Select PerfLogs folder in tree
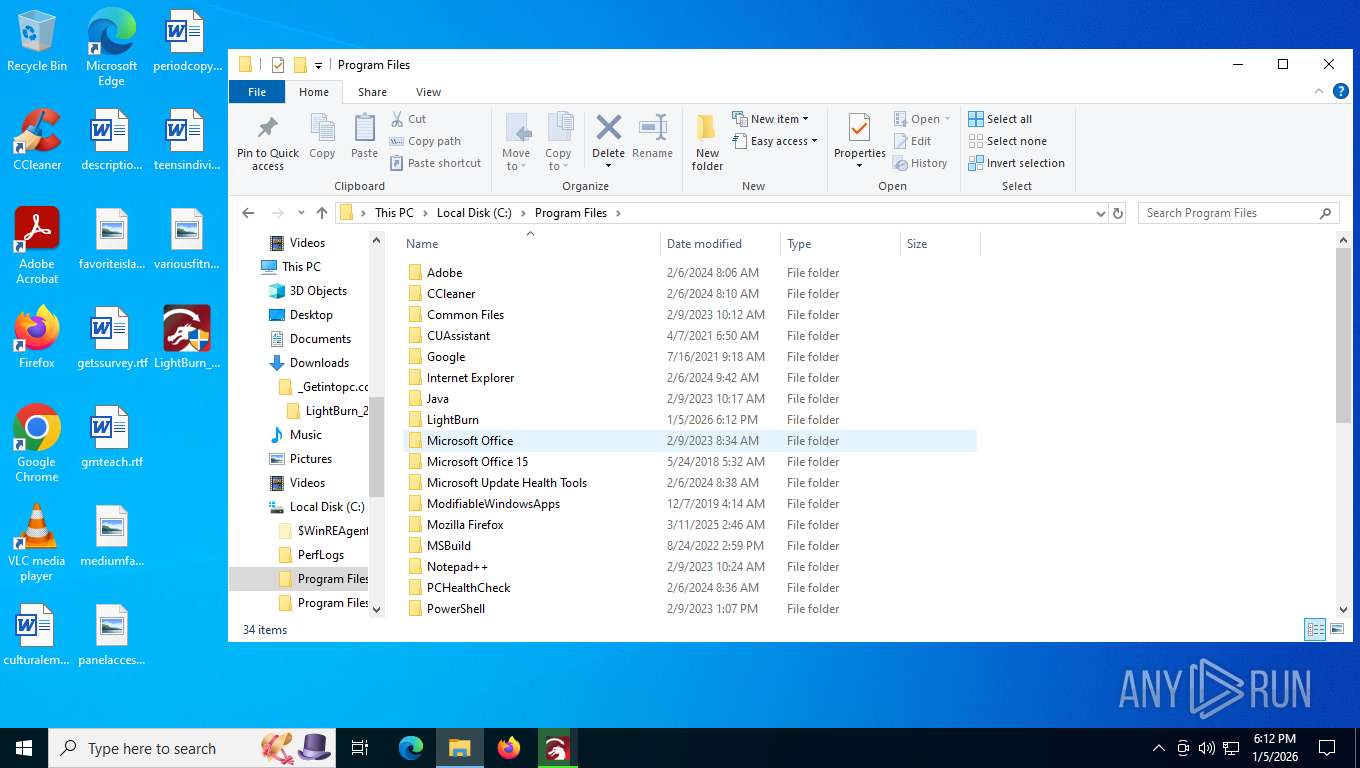Viewport: 1360px width, 768px height. click(320, 555)
